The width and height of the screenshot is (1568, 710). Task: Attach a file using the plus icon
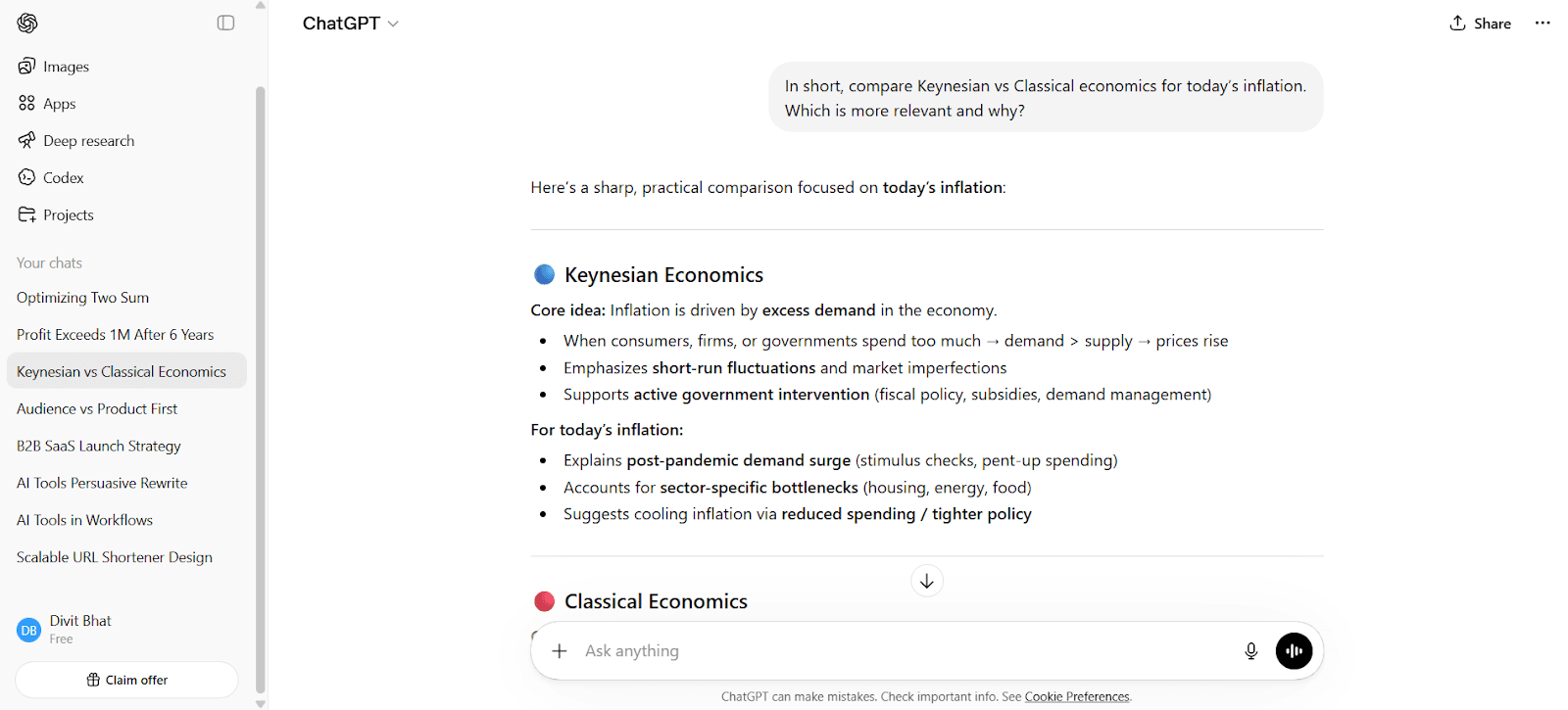[x=560, y=650]
